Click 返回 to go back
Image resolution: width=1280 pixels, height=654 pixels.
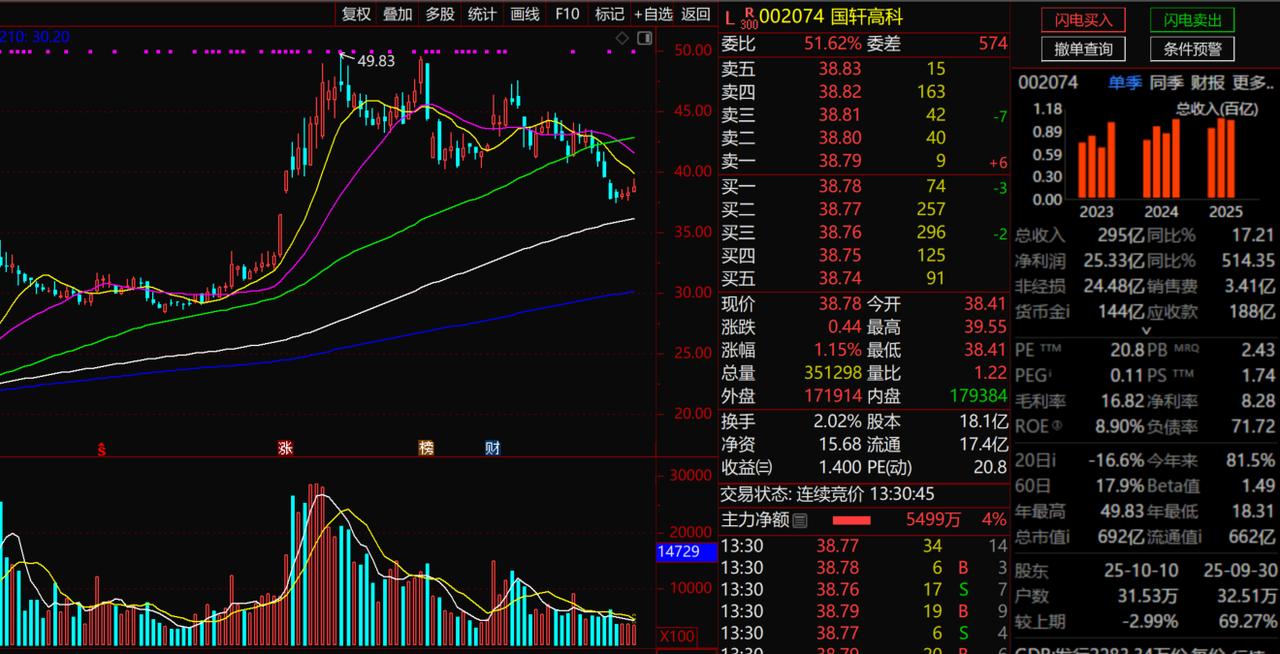696,14
